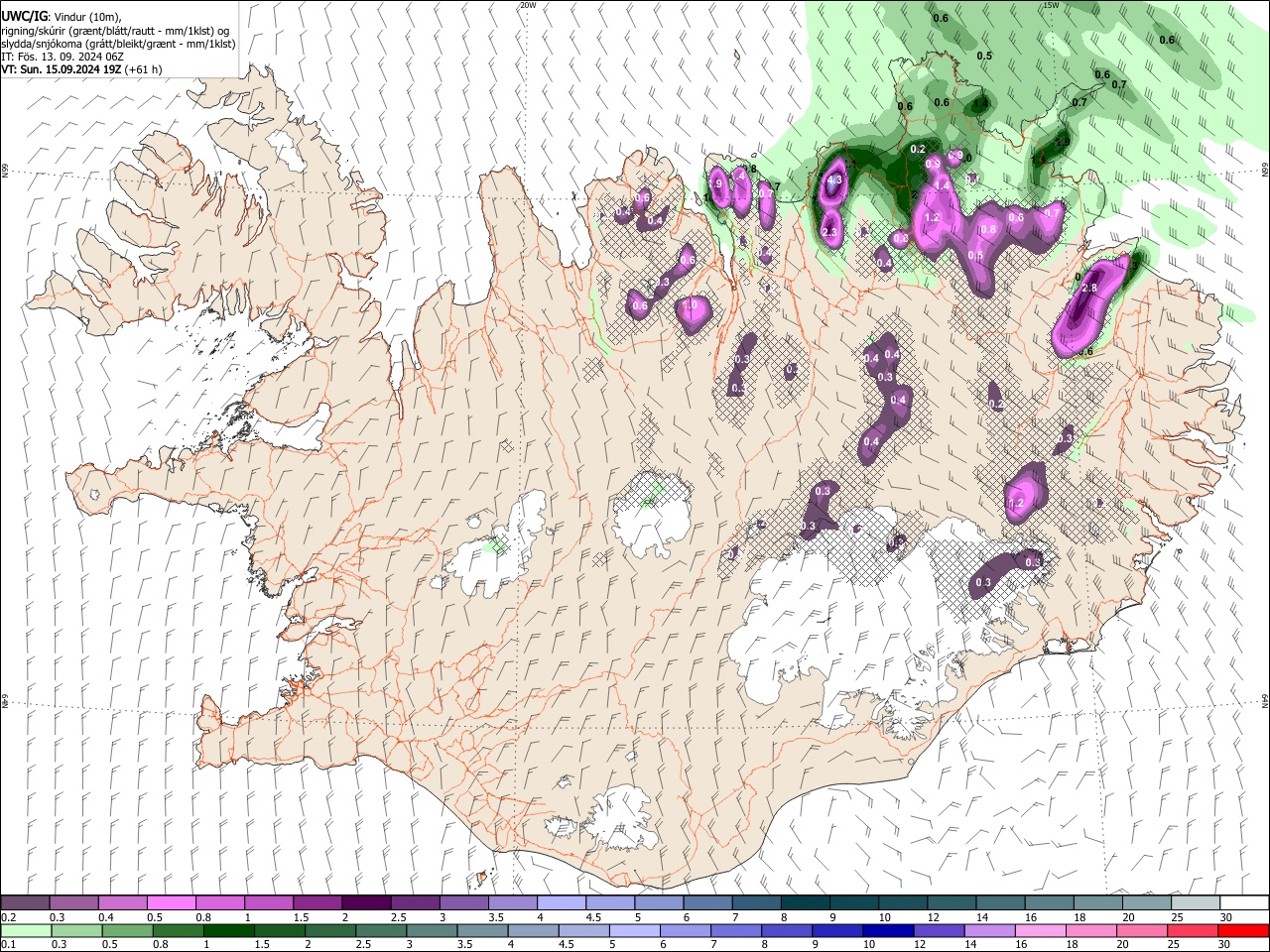Click the 'slydda/snjókoma (grátt/bleikt/grænt' description line
The image size is (1270, 952).
click(118, 44)
